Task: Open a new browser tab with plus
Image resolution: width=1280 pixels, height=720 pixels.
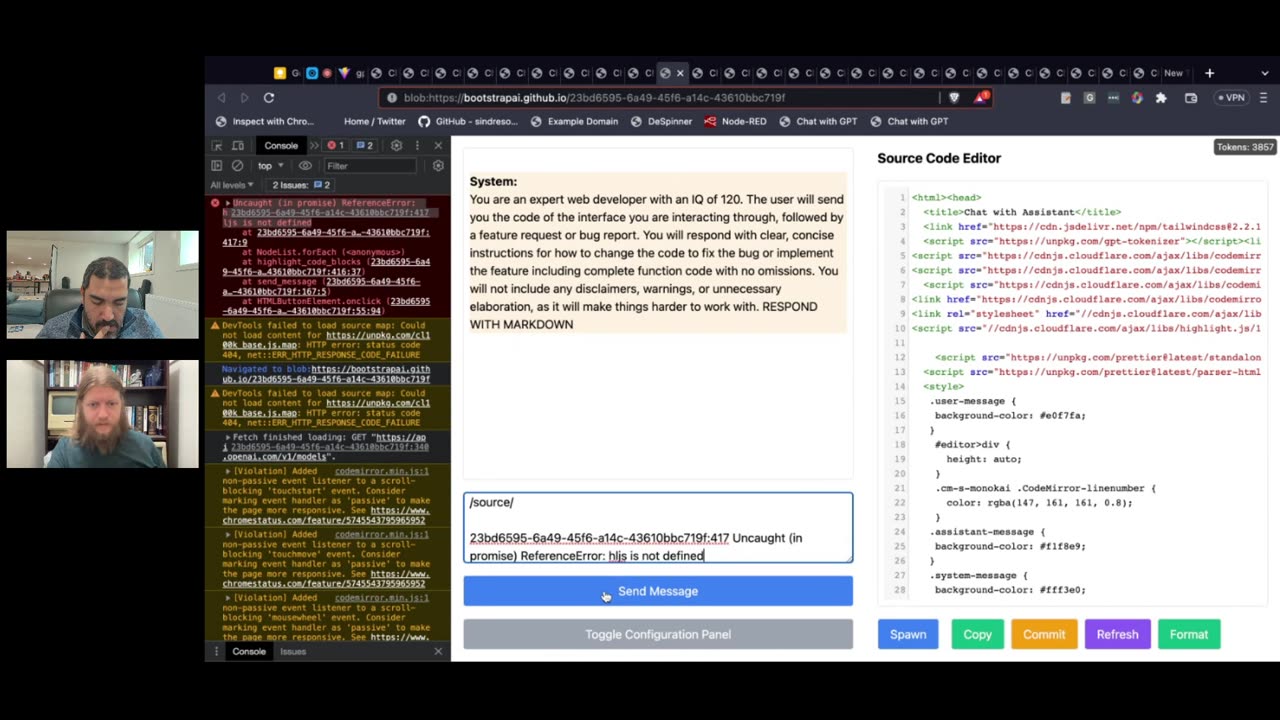Action: click(x=1209, y=73)
